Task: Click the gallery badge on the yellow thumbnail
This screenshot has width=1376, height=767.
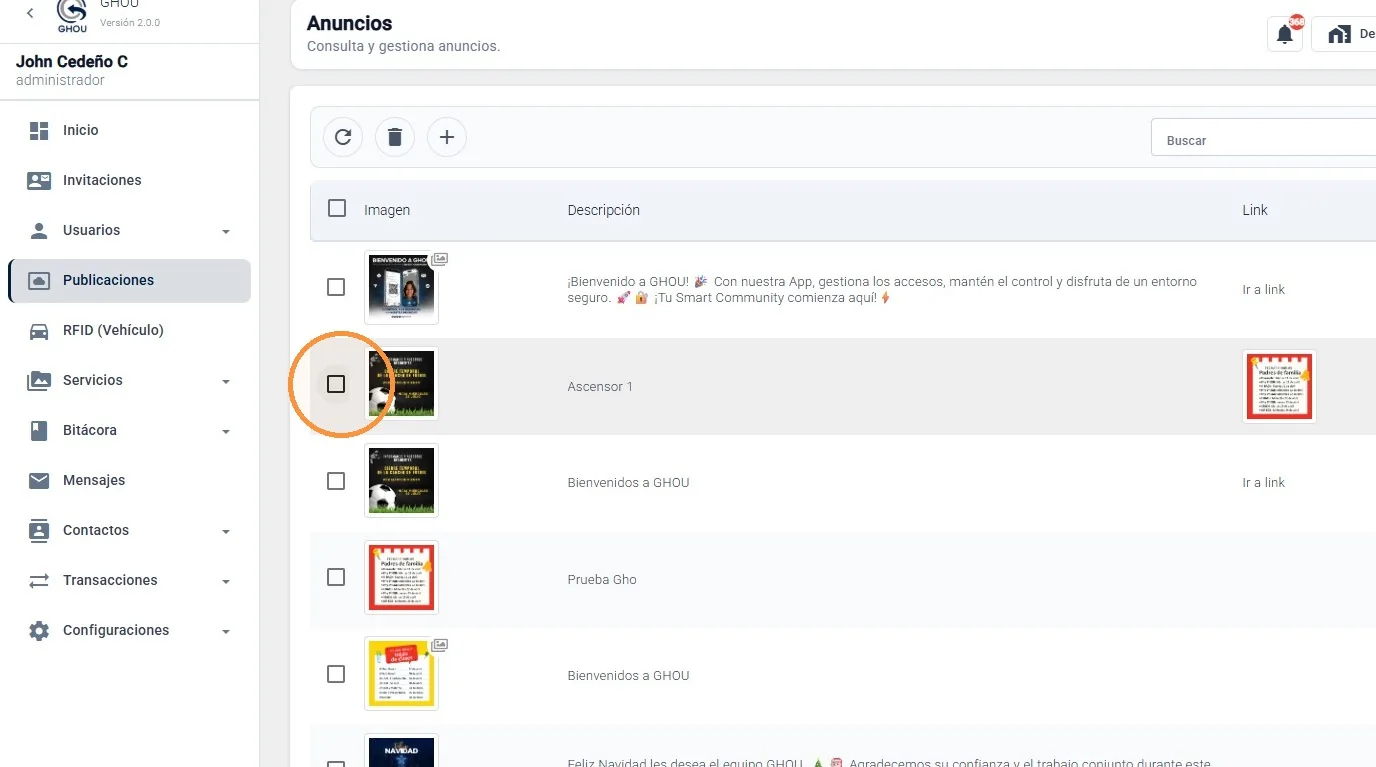Action: [x=440, y=644]
